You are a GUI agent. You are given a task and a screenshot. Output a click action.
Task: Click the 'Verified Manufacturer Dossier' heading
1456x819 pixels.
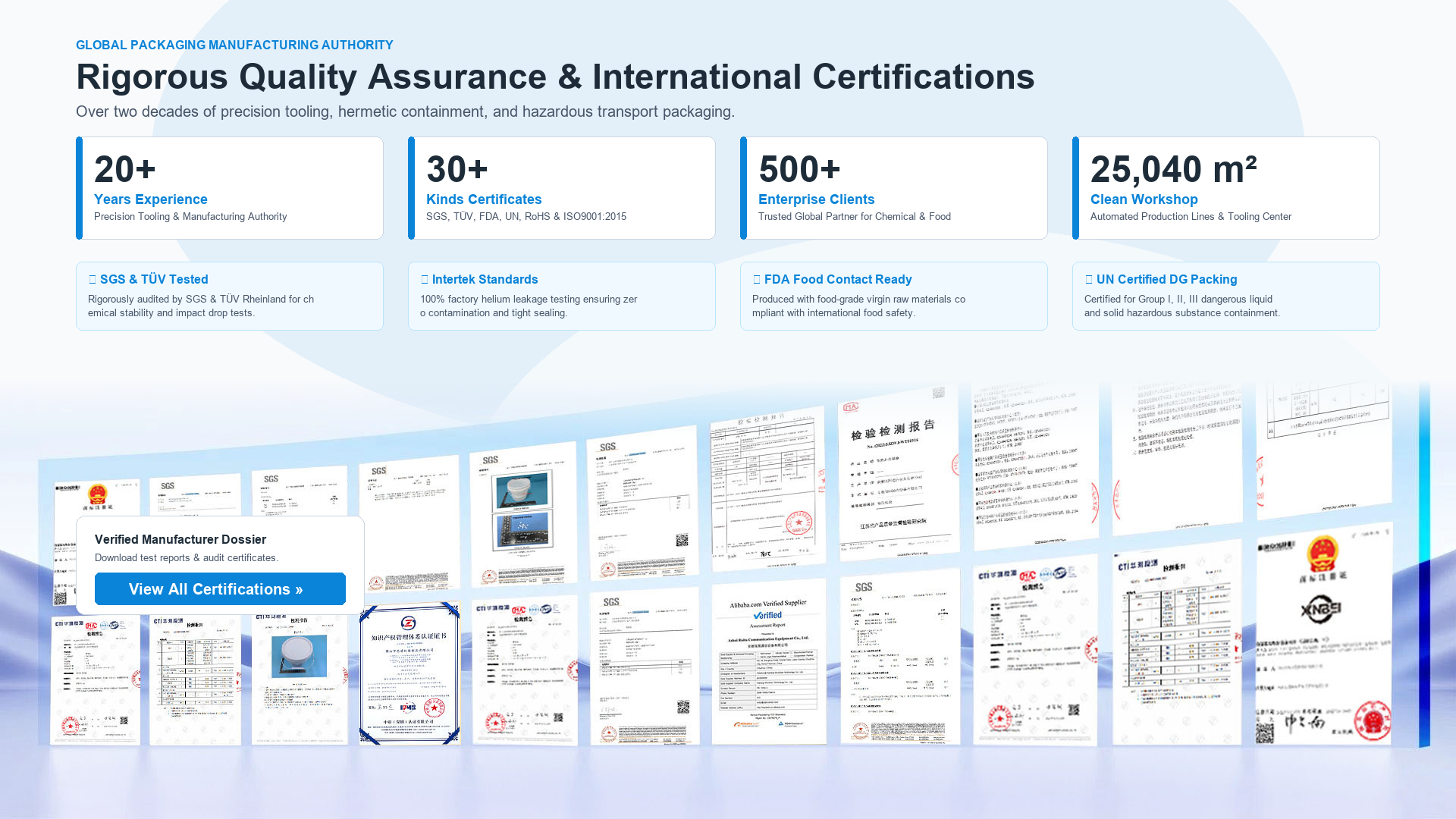pyautogui.click(x=180, y=539)
